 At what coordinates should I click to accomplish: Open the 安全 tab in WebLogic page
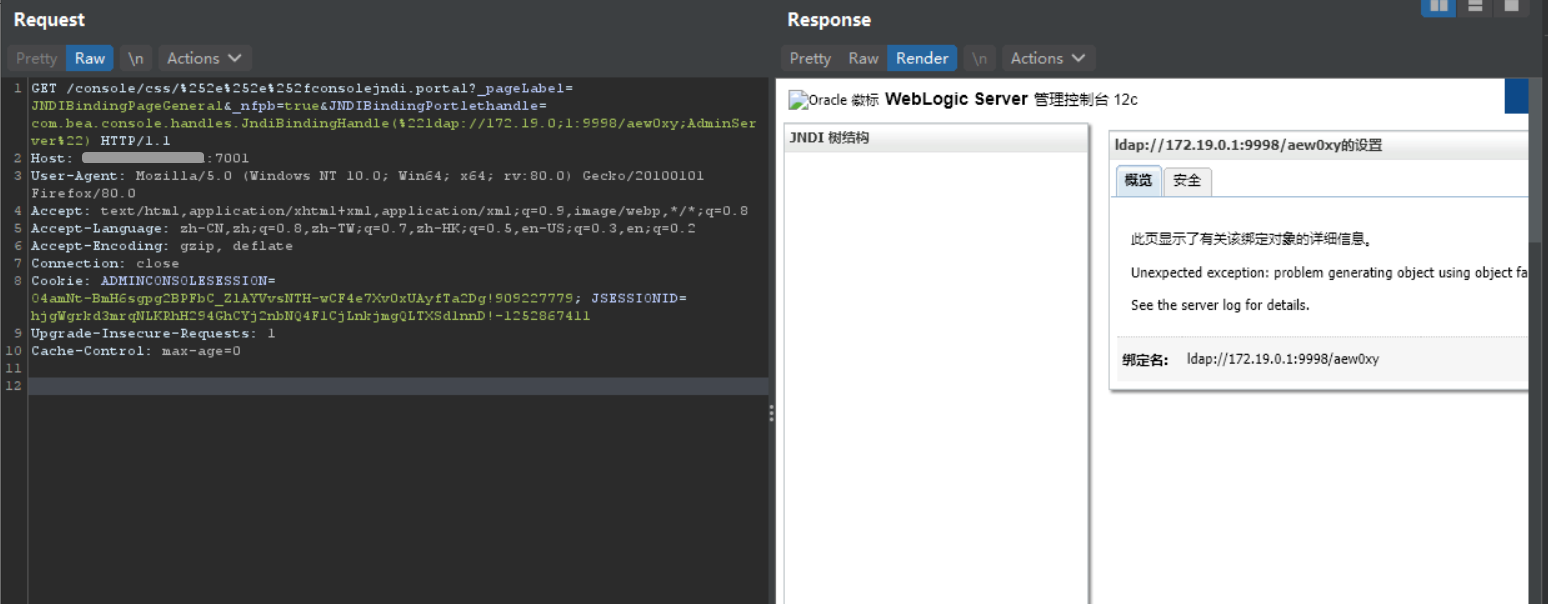(1187, 181)
